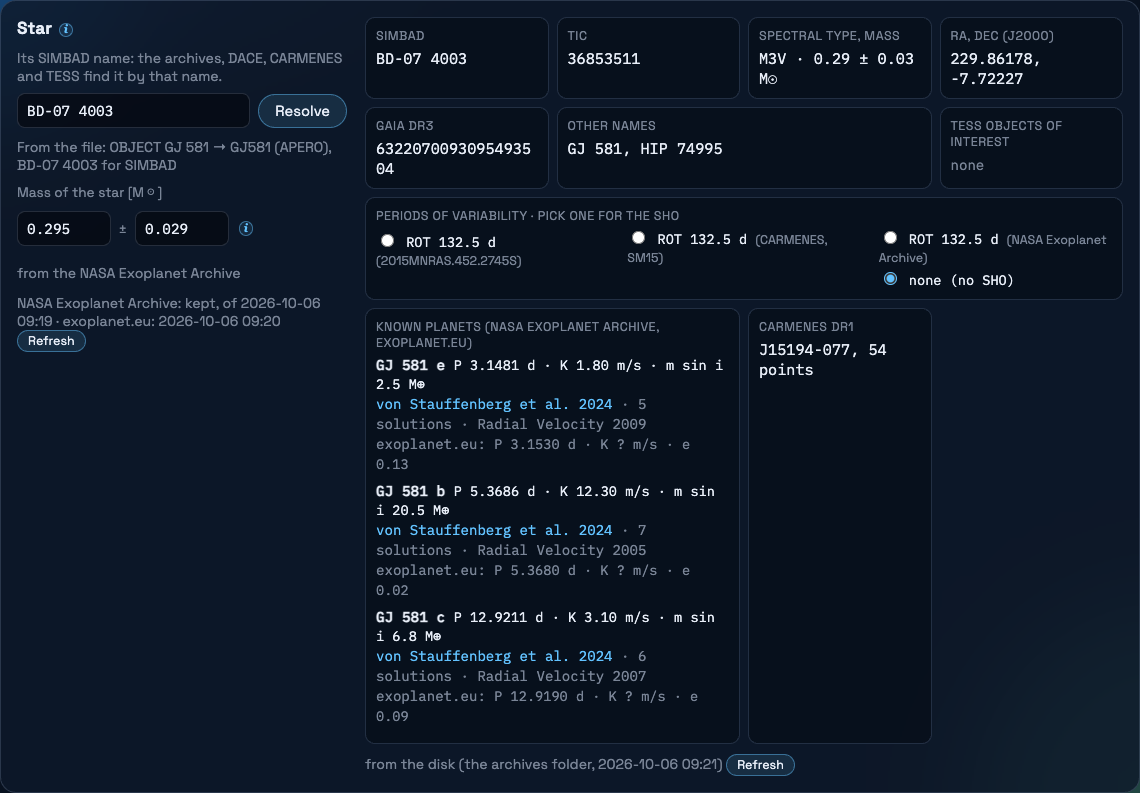Click exoplanet.eu line with P 12.9190 d
1140x793 pixels.
click(537, 707)
